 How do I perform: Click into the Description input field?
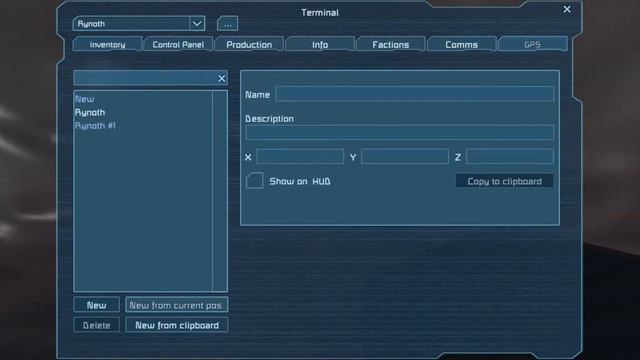[x=400, y=133]
